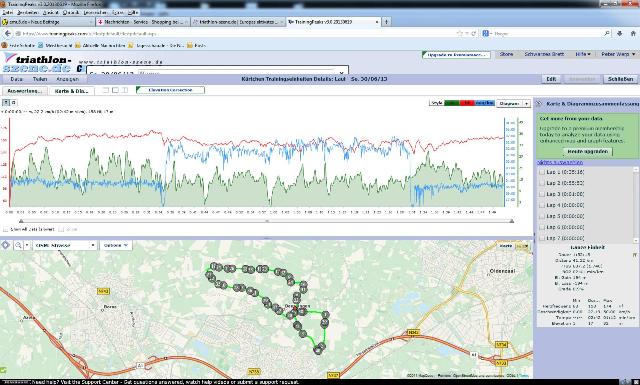Switch to the Karte & Dia... tab
Screen dimensions: 640x385
click(71, 91)
